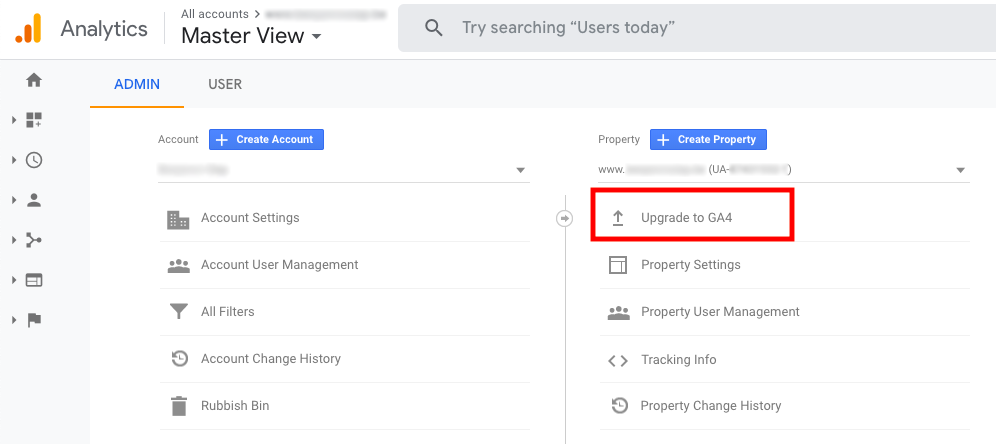Switch to the ADMIN tab

coord(137,84)
